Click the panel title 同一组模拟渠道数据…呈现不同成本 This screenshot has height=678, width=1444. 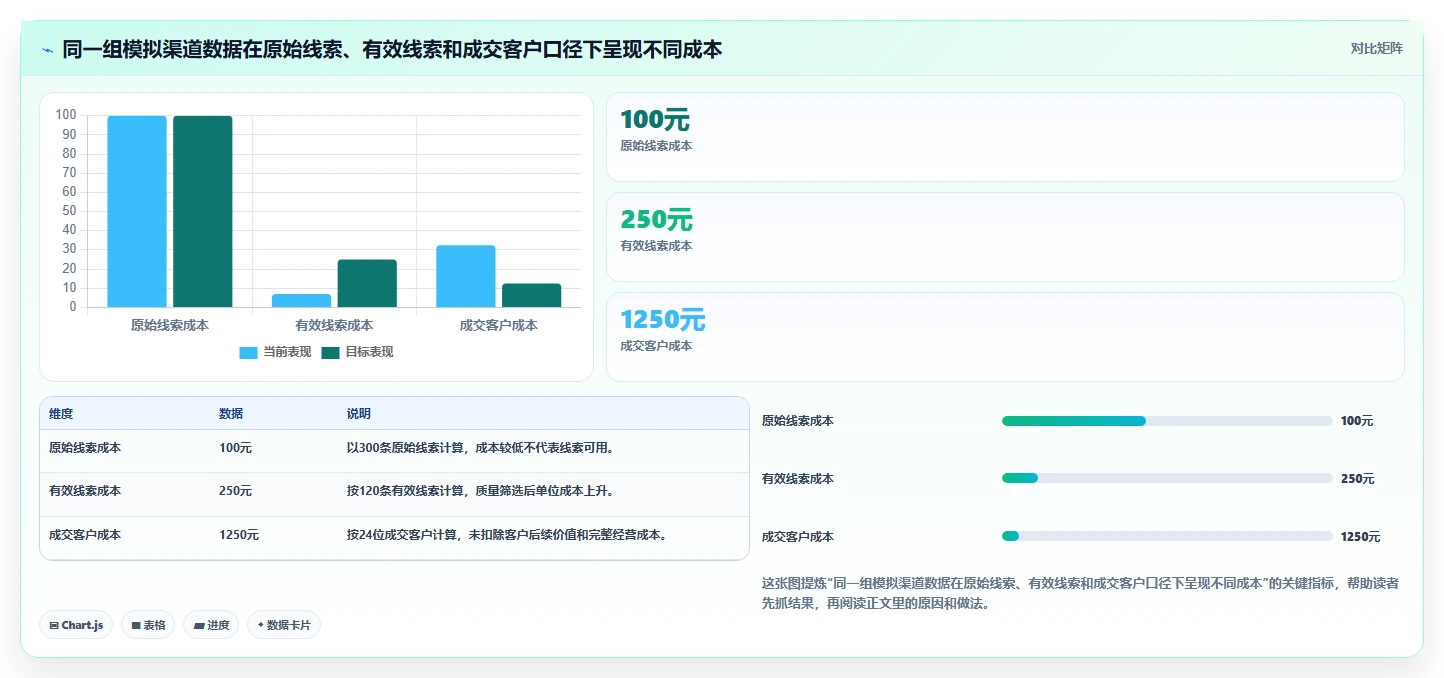[x=392, y=50]
